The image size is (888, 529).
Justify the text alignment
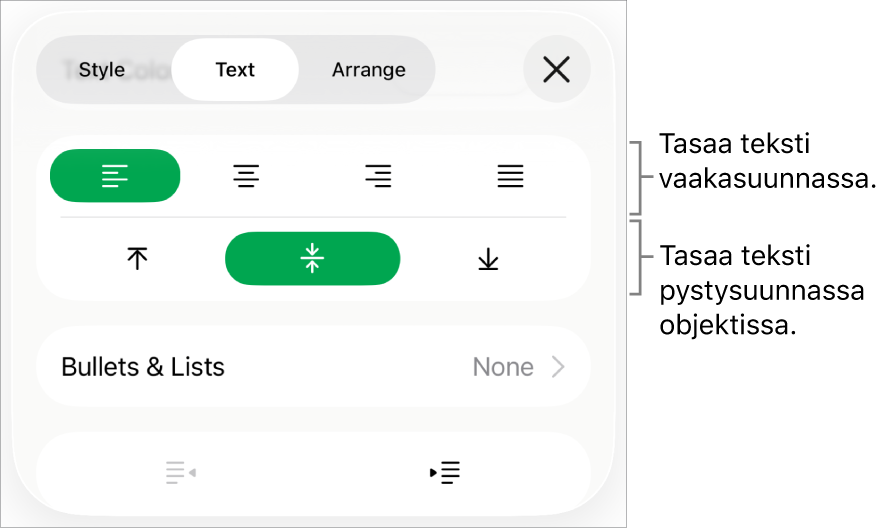coord(510,177)
